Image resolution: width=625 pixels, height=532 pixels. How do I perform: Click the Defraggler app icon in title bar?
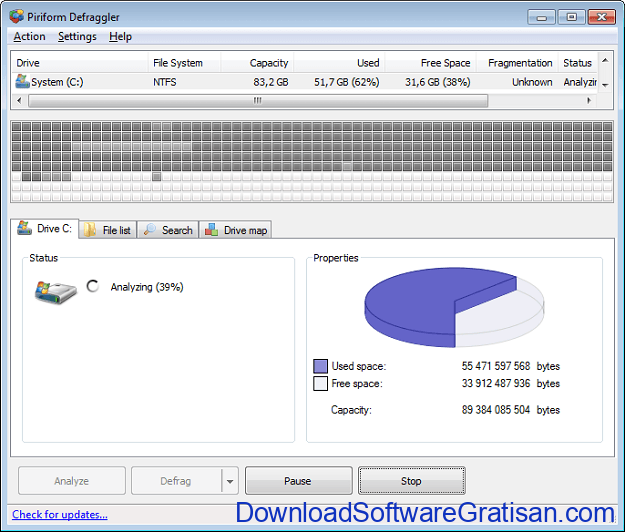pos(16,16)
